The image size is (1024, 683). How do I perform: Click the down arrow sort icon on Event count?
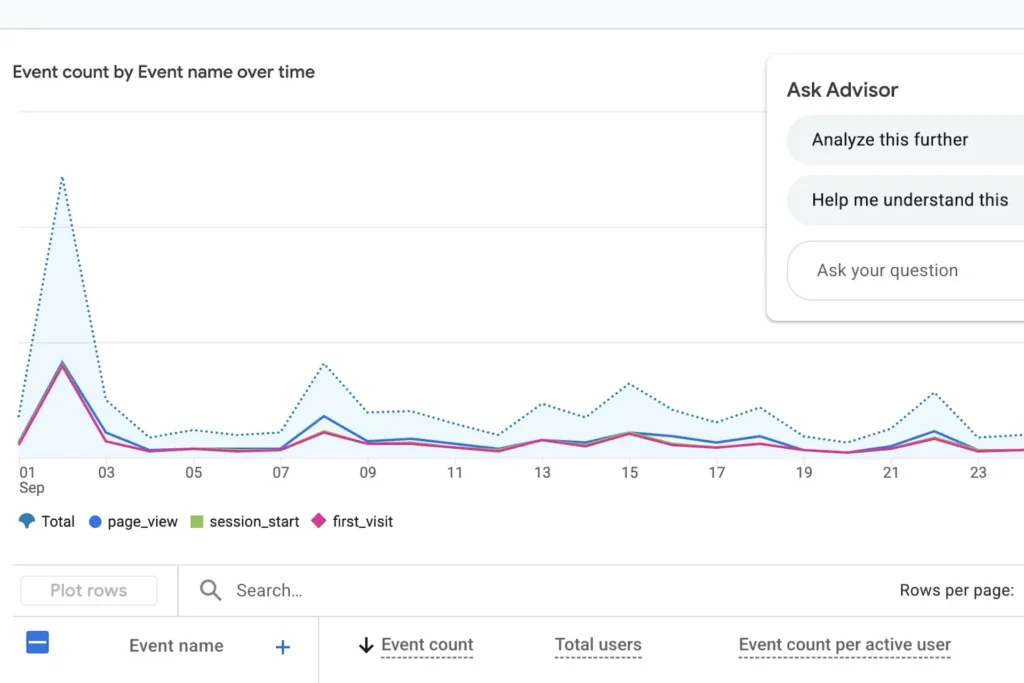tap(366, 645)
